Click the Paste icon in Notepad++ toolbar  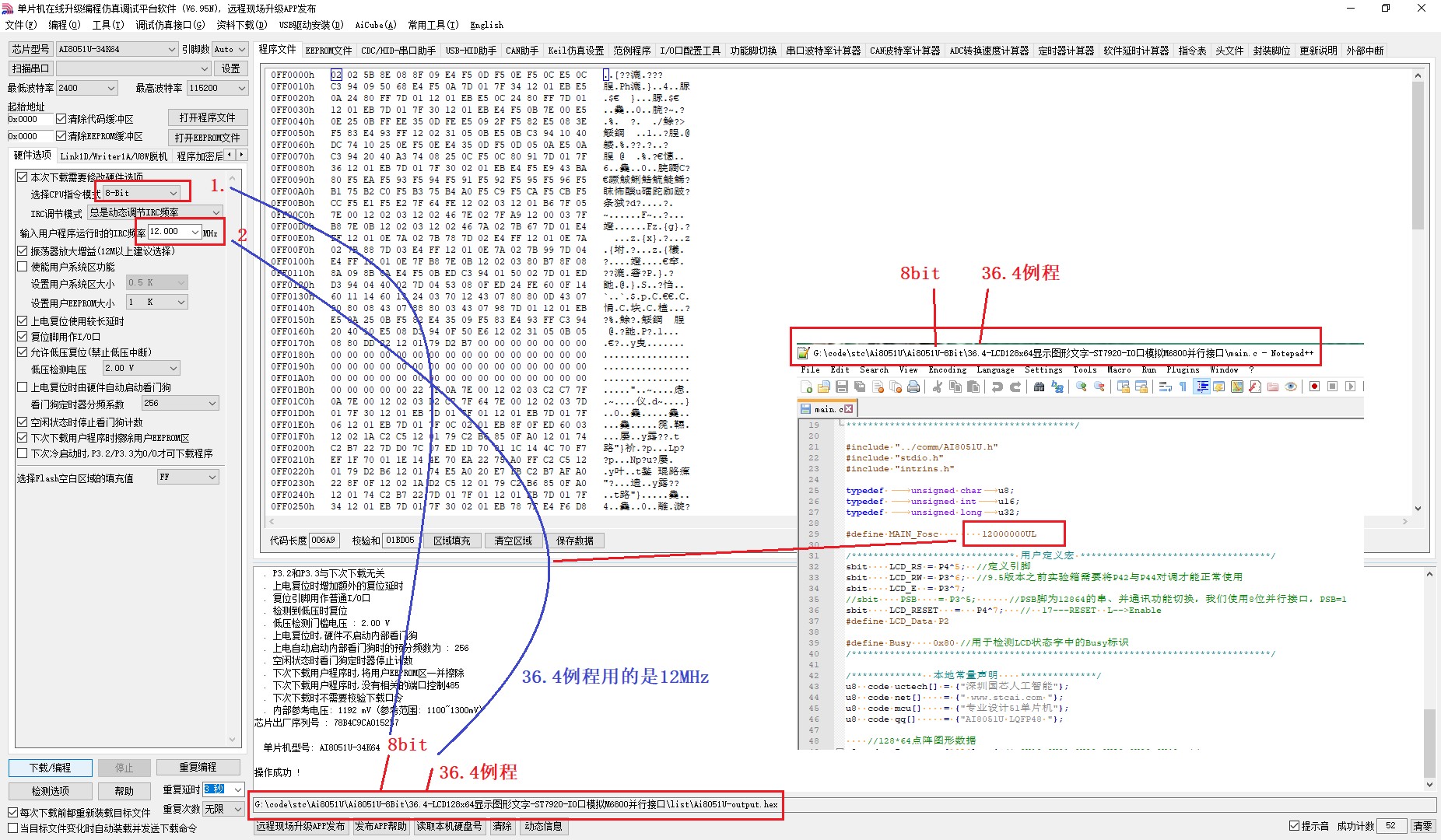[x=973, y=387]
